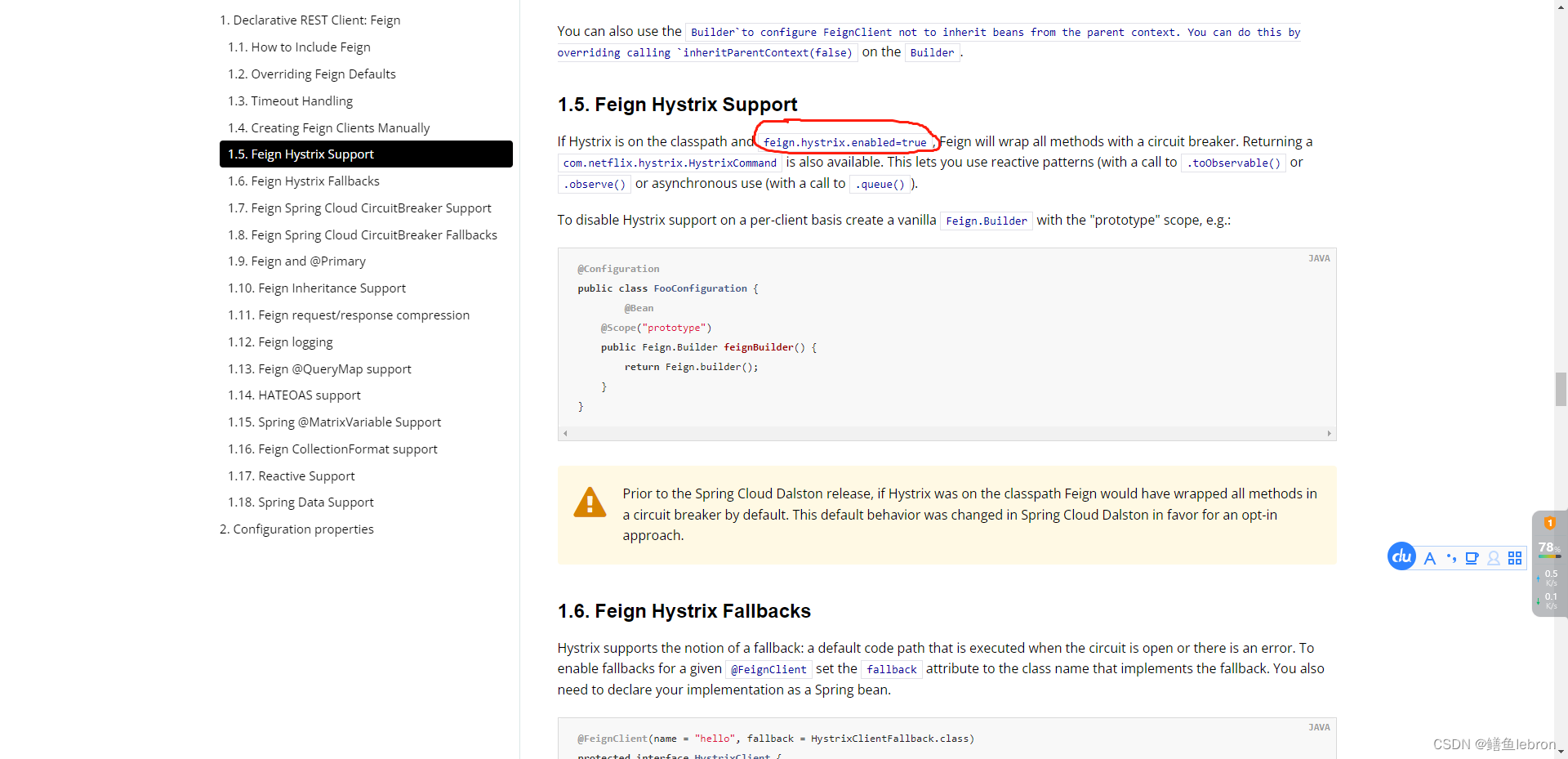This screenshot has width=1568, height=759.
Task: Click the blue Baidu "du" translate icon
Action: pos(1401,556)
